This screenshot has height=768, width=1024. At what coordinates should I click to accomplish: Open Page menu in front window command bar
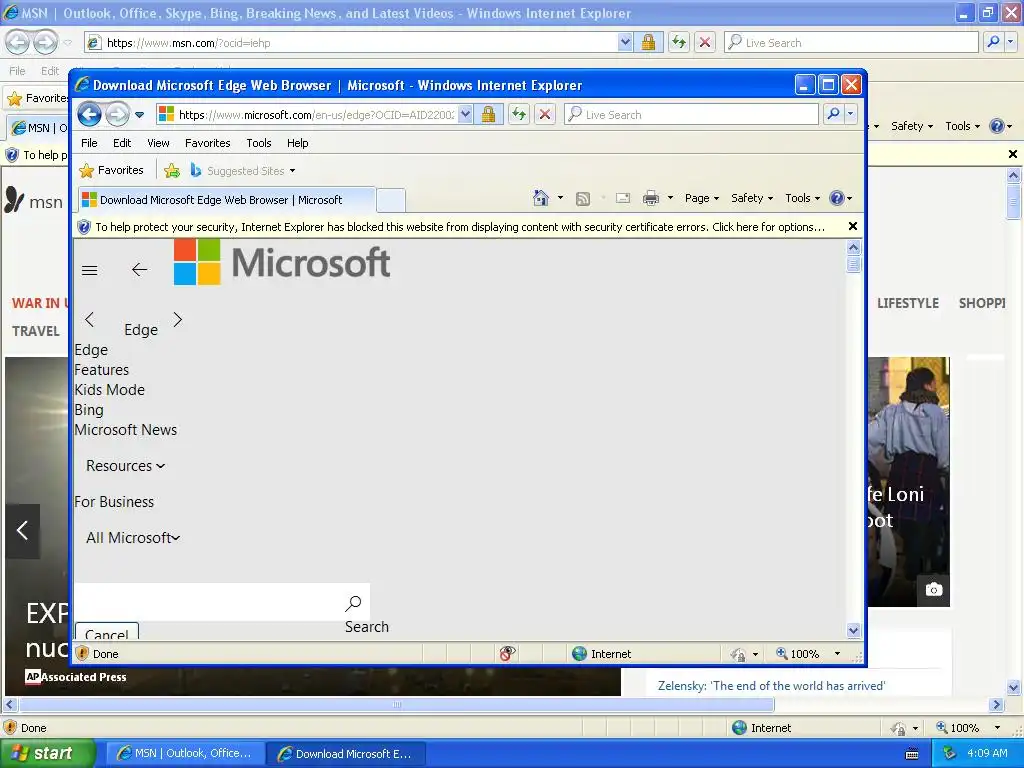pyautogui.click(x=701, y=198)
